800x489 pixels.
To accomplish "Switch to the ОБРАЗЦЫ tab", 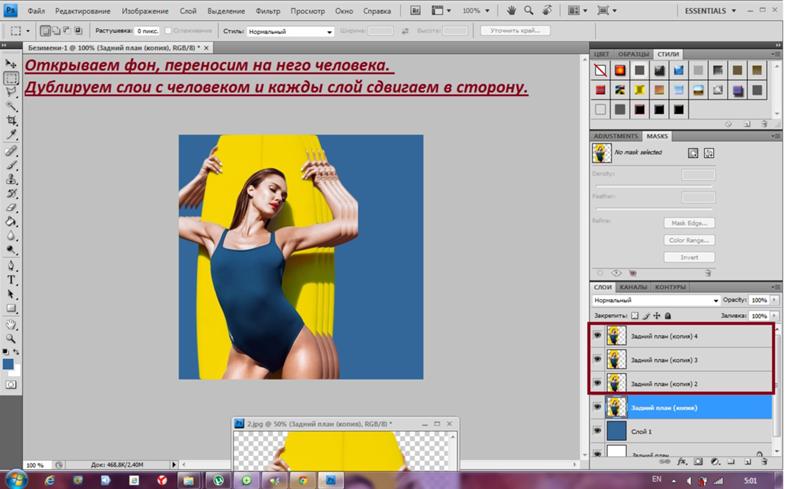I will click(x=633, y=54).
